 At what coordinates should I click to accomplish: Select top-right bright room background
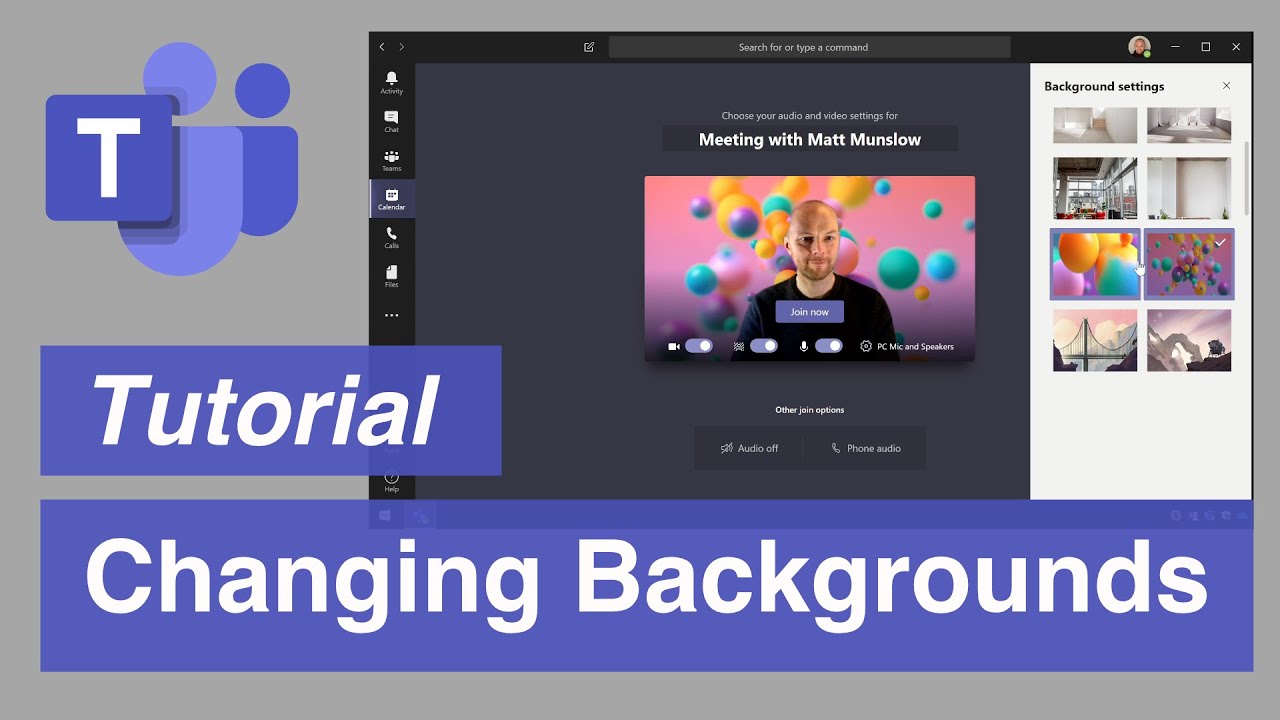point(1189,125)
